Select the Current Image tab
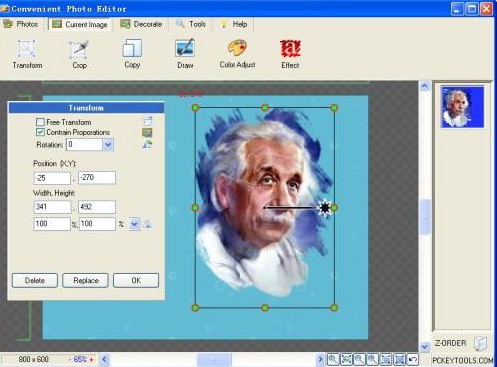 pos(80,24)
